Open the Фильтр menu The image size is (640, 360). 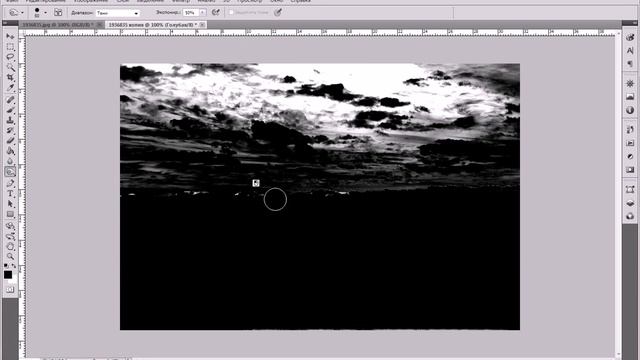click(x=180, y=1)
